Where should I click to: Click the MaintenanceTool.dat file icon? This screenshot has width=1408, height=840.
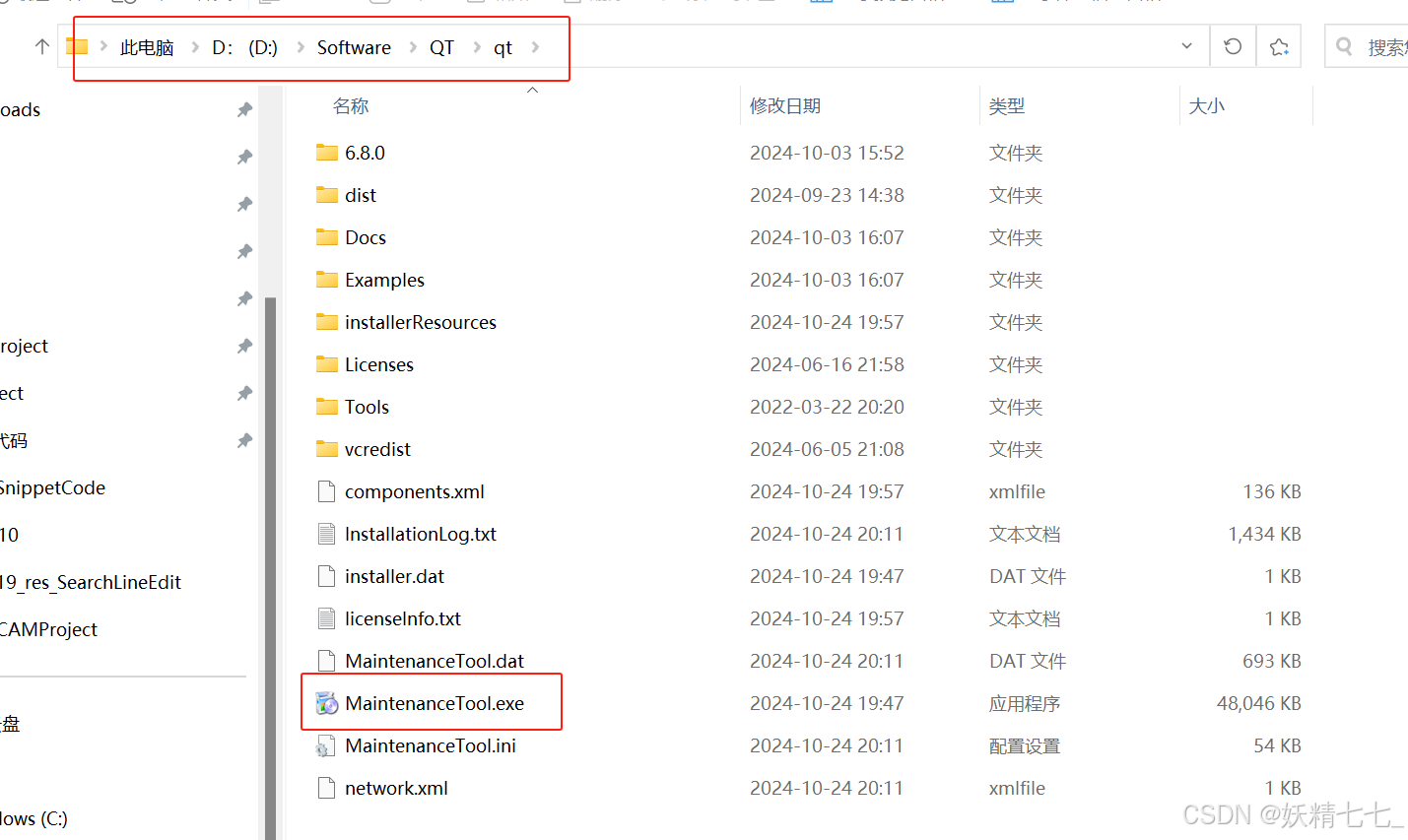pos(327,661)
